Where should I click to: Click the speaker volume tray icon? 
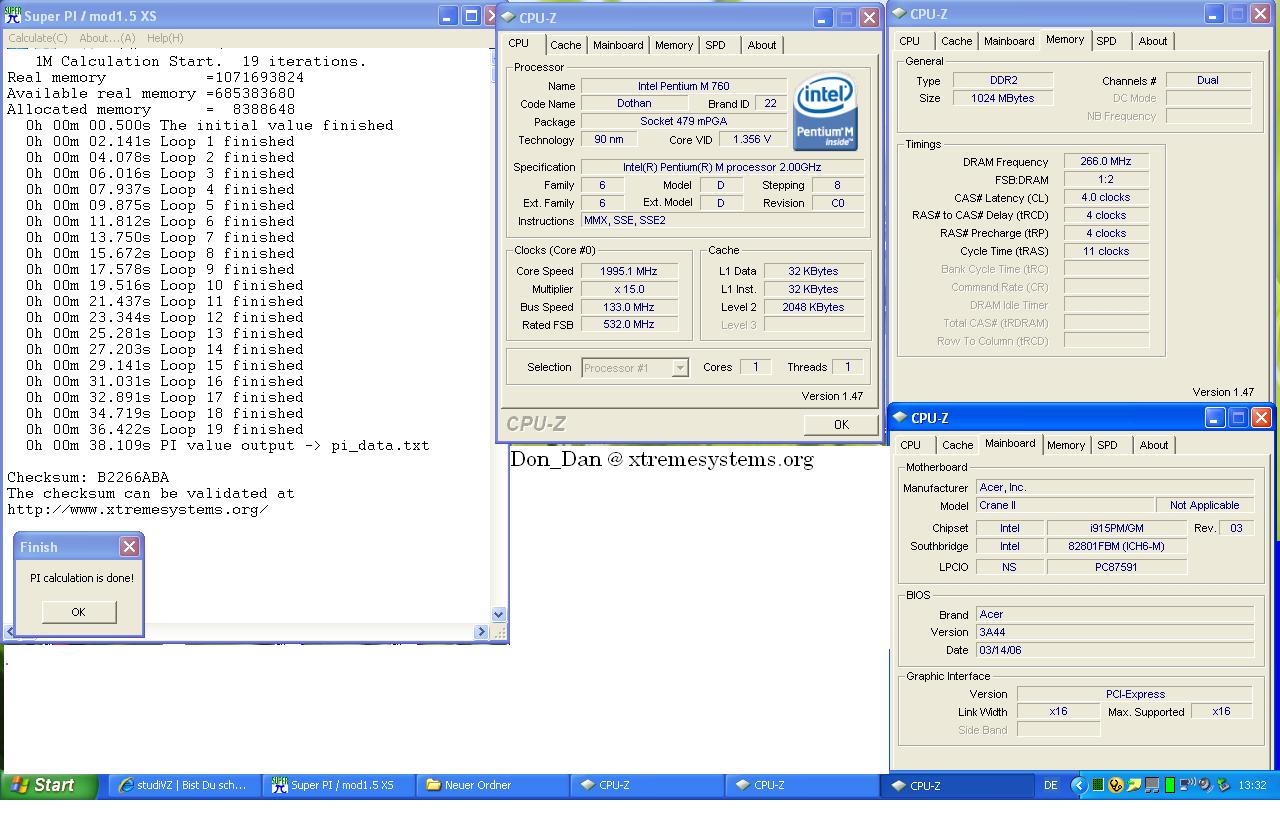[x=1206, y=785]
